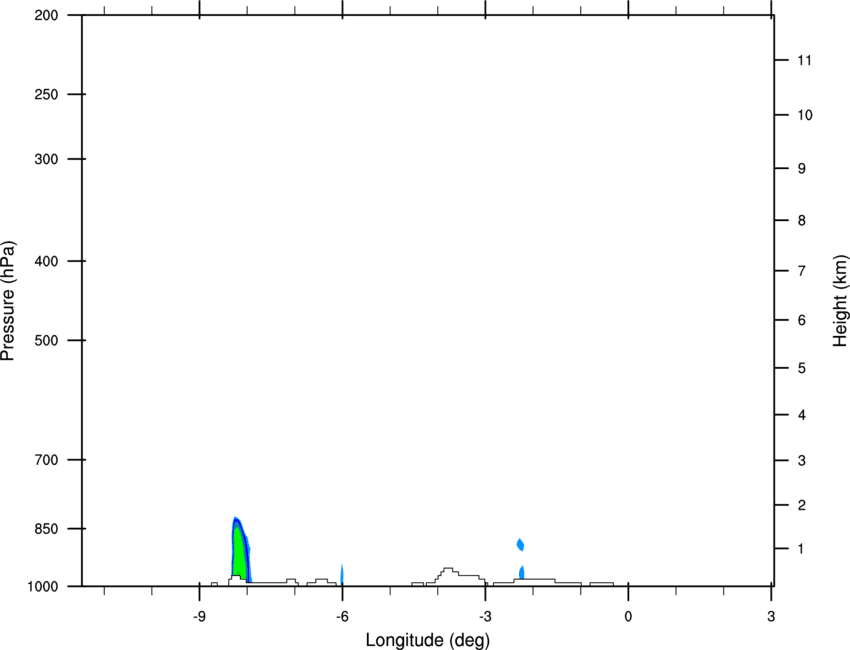Click the 250 pressure tick label
Image resolution: width=850 pixels, height=650 pixels.
(x=46, y=94)
